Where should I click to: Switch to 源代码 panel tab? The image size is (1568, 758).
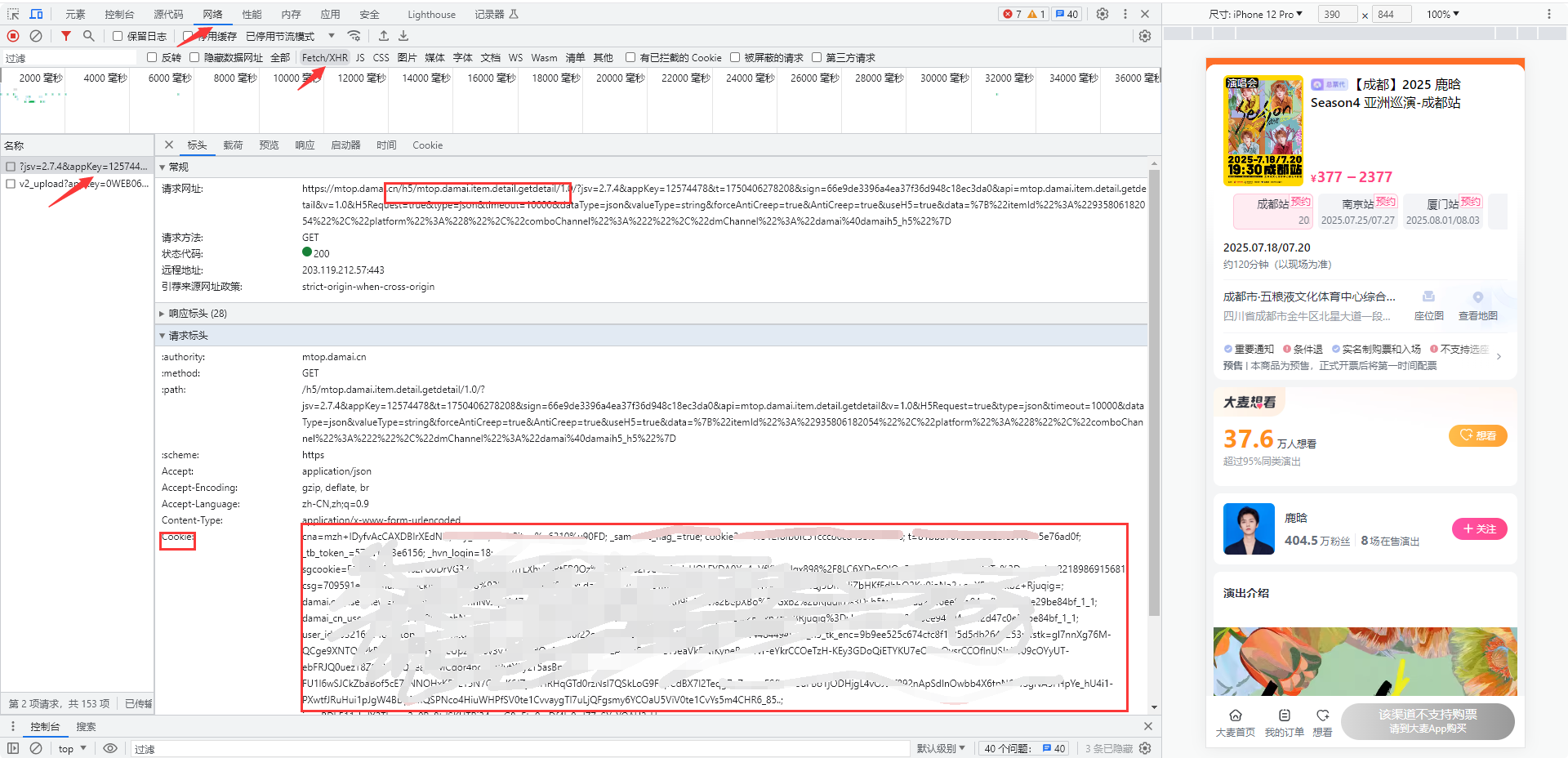coord(168,14)
